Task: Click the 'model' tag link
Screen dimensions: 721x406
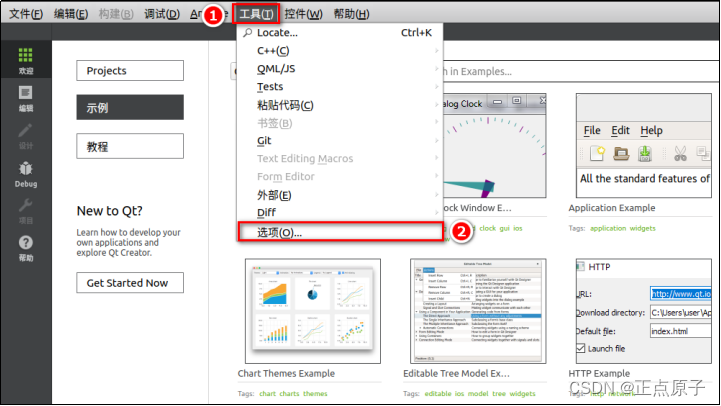Action: click(478, 394)
